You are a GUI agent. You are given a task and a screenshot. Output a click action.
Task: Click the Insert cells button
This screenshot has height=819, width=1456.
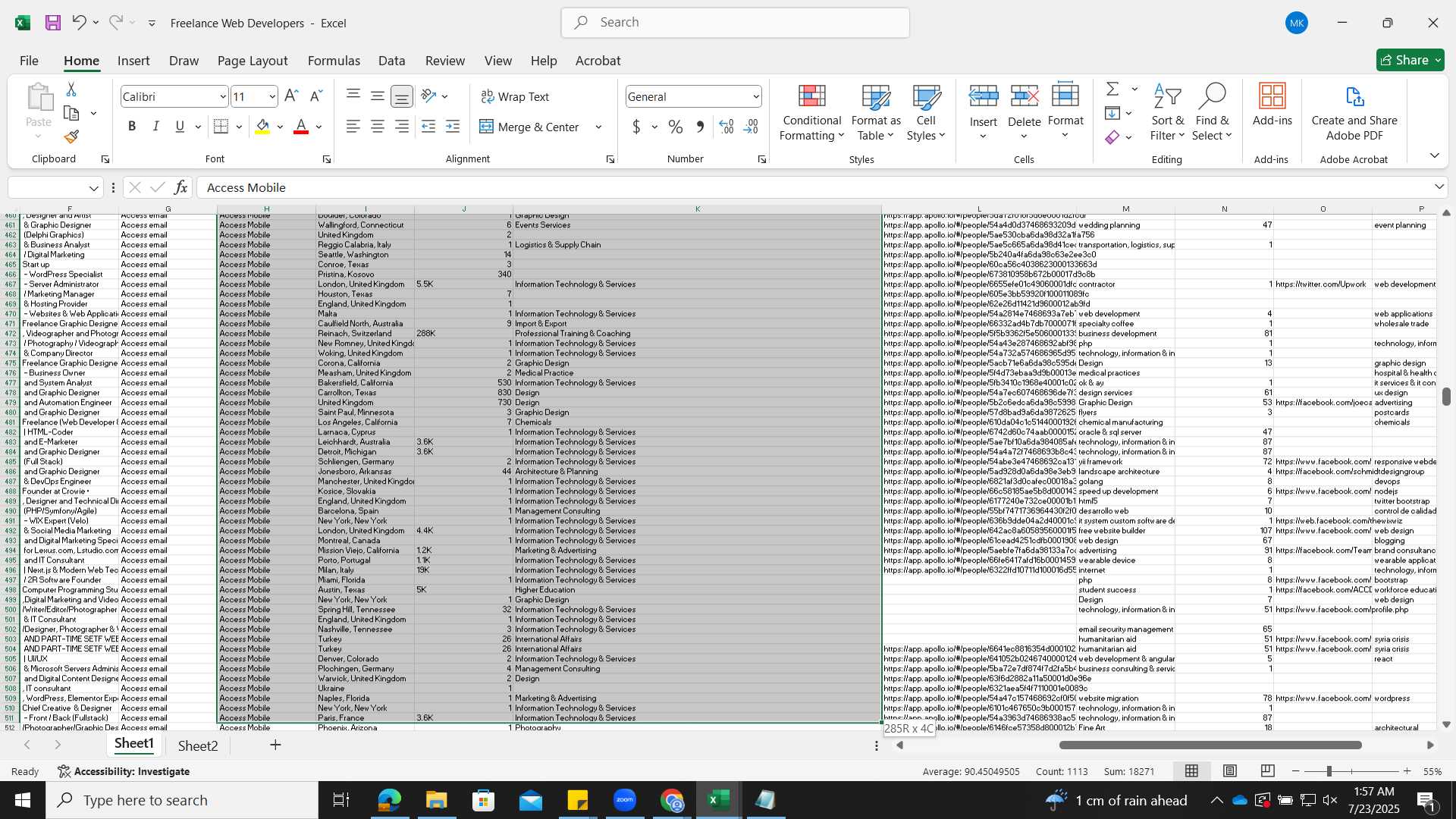[984, 112]
